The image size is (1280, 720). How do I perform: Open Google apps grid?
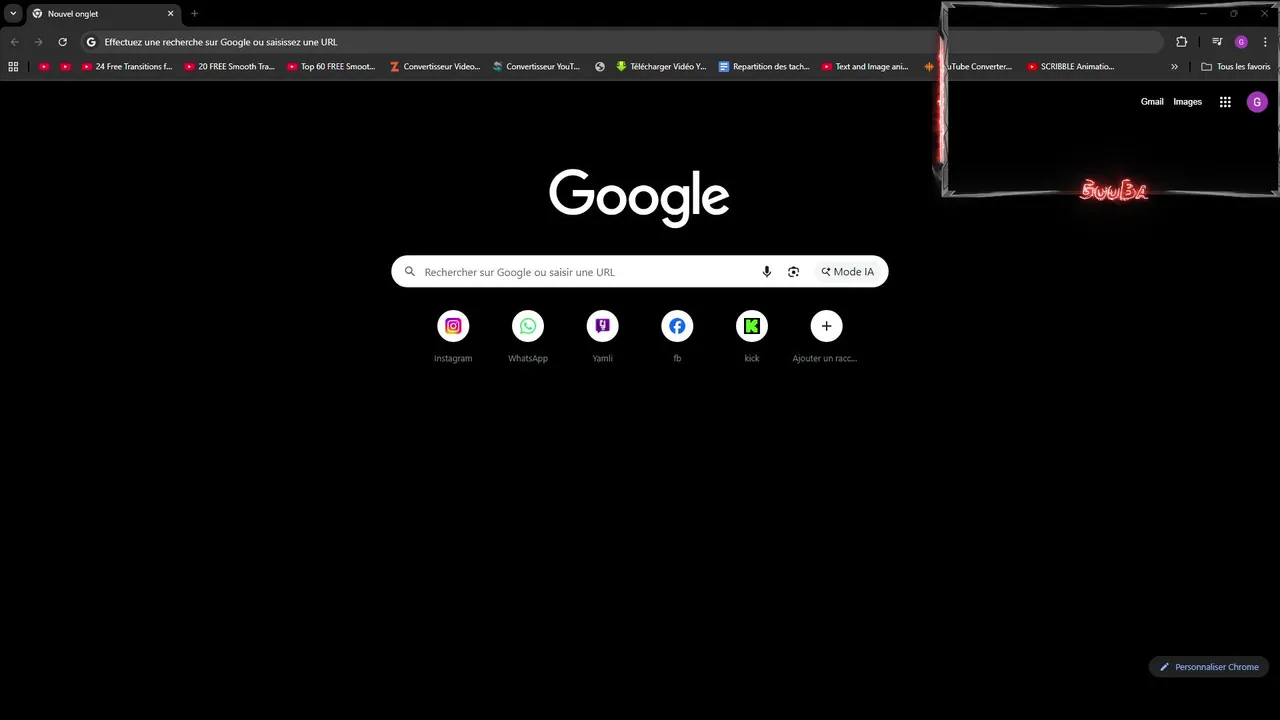coord(1225,102)
